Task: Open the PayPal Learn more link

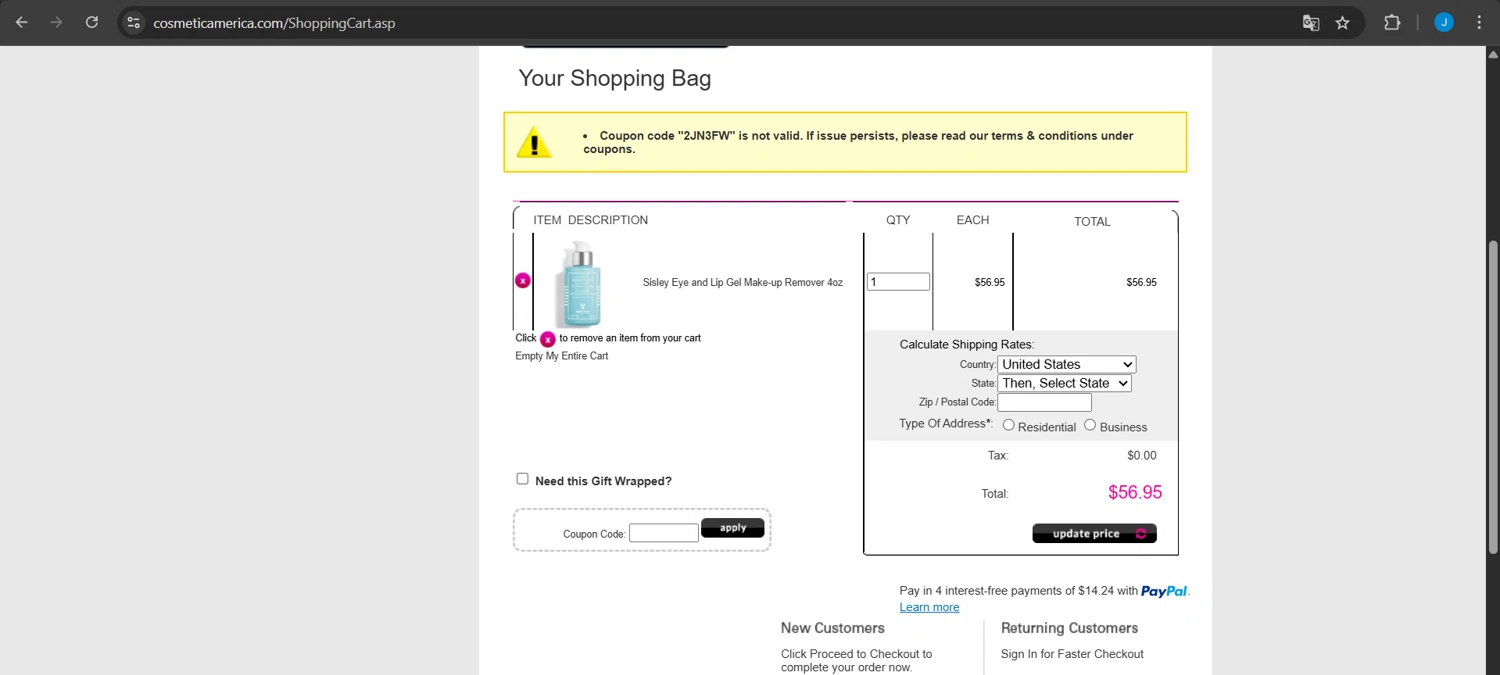Action: (x=929, y=607)
